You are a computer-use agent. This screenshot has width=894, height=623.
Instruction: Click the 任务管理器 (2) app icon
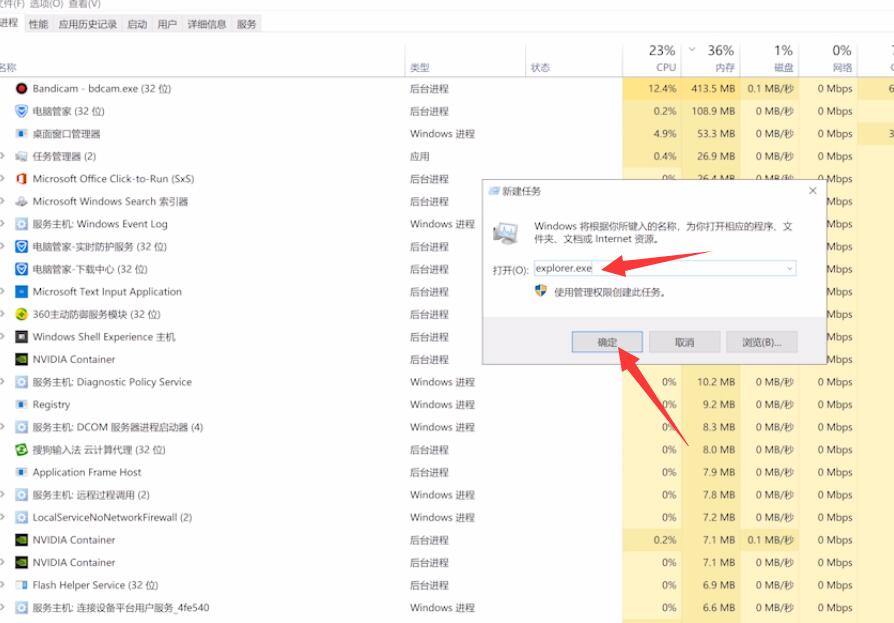(x=21, y=156)
